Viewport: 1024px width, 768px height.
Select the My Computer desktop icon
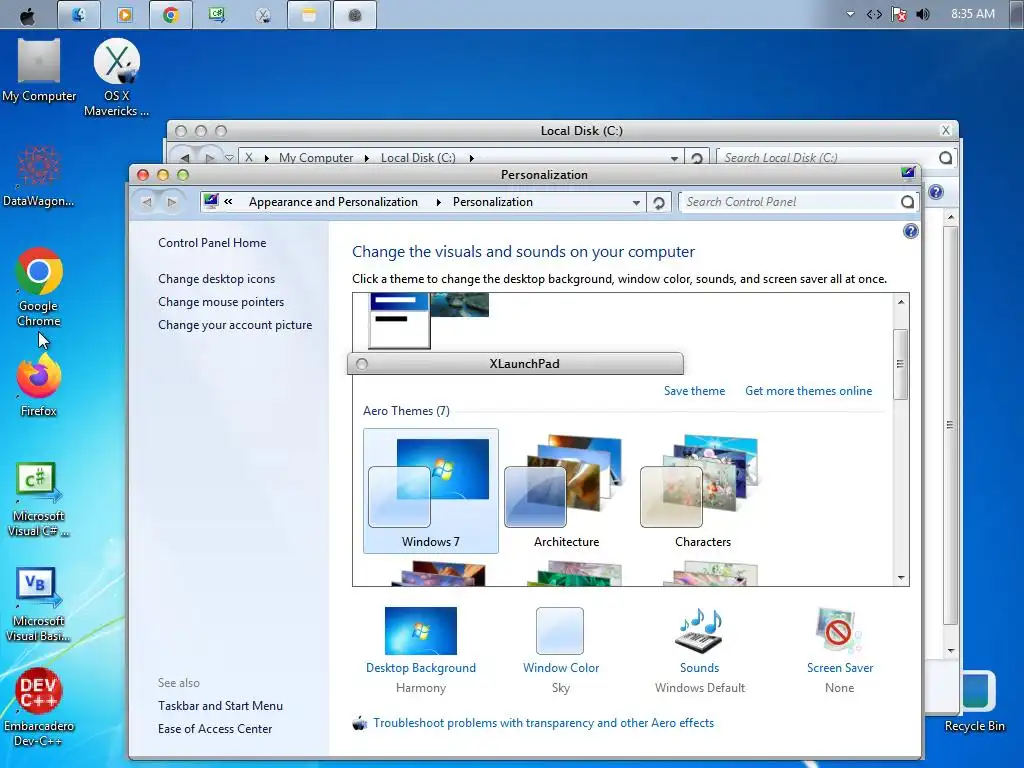[39, 71]
